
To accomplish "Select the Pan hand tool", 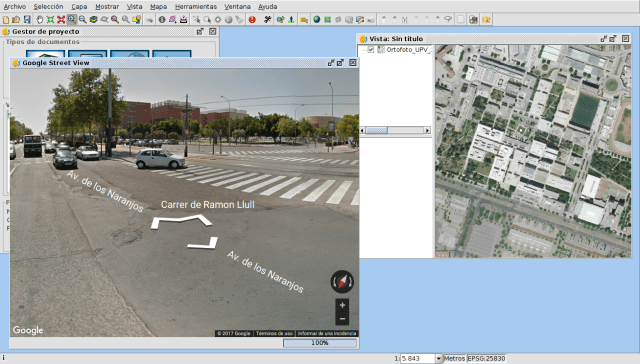I will pyautogui.click(x=40, y=20).
